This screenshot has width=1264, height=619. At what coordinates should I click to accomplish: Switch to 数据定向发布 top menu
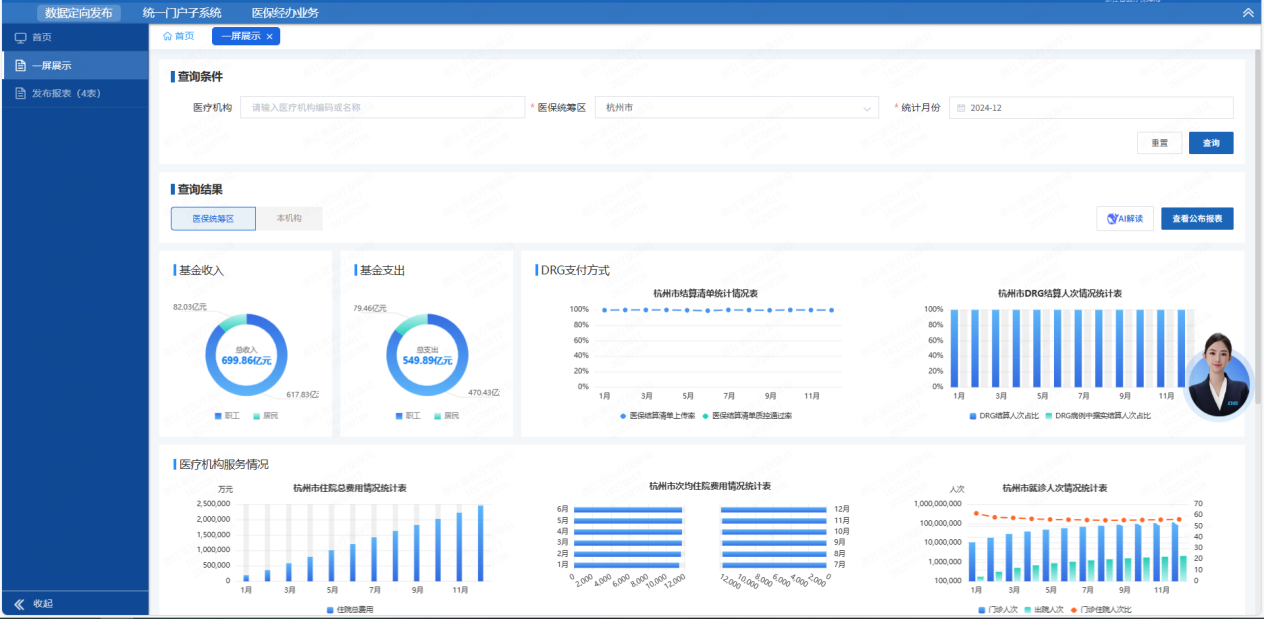(x=79, y=13)
